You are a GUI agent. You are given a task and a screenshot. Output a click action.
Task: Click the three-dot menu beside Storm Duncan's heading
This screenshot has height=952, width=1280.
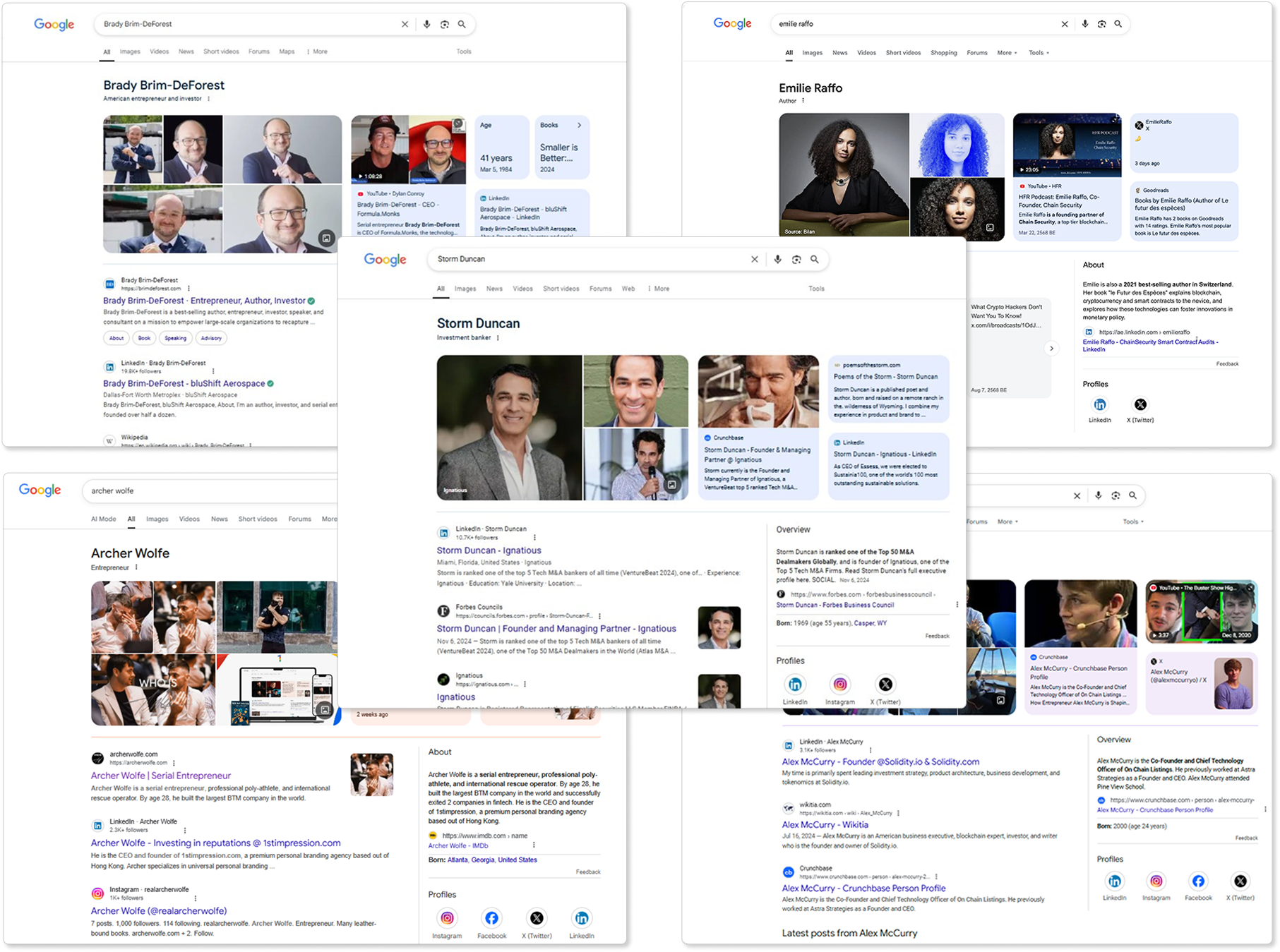point(498,338)
